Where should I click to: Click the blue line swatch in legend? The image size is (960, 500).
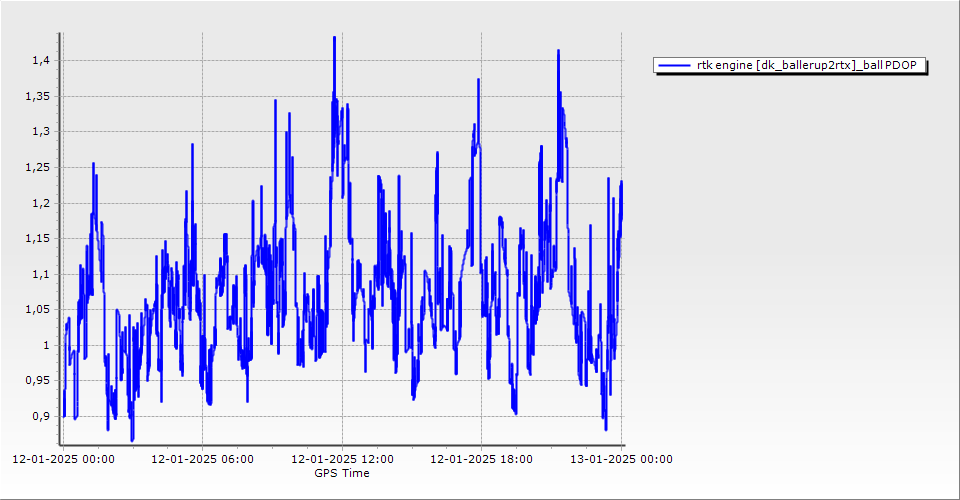[674, 65]
